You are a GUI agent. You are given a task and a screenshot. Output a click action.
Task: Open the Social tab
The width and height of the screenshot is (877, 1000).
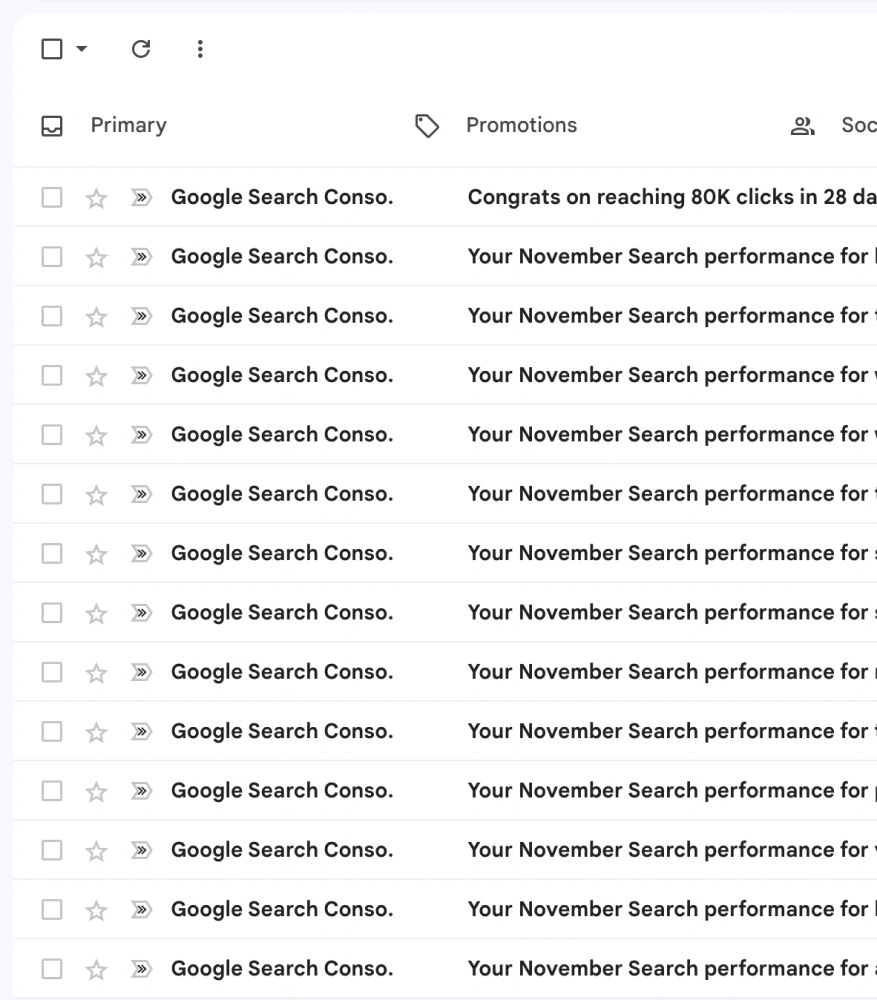(859, 125)
